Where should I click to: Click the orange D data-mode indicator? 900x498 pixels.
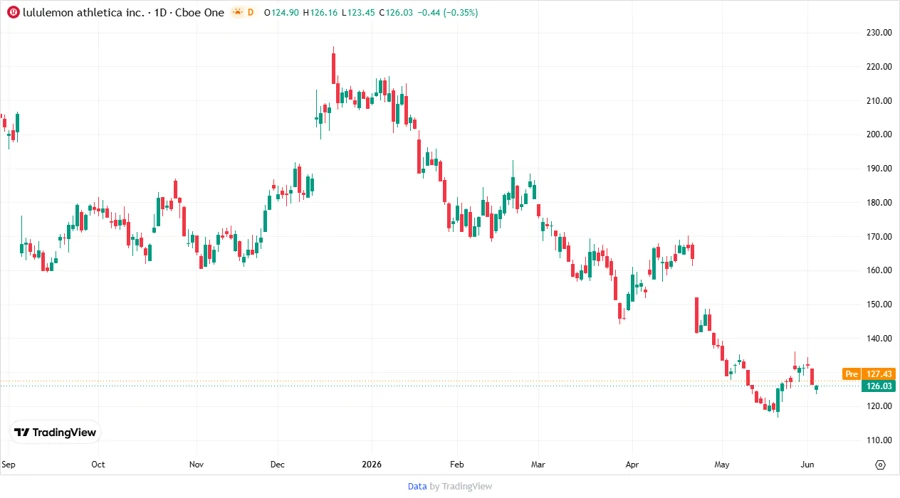(x=250, y=12)
